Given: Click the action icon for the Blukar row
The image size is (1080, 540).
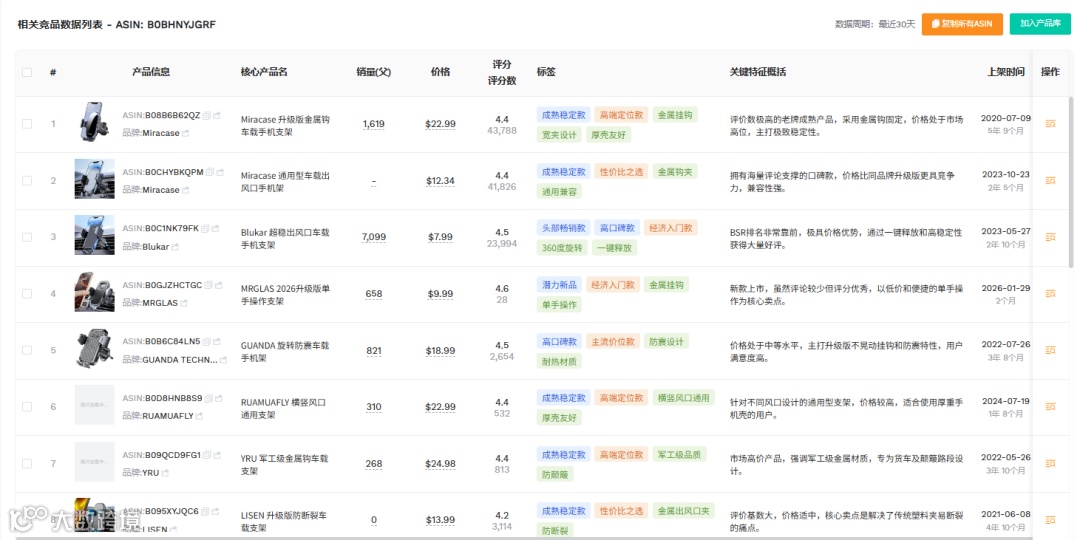Looking at the screenshot, I should coord(1050,237).
